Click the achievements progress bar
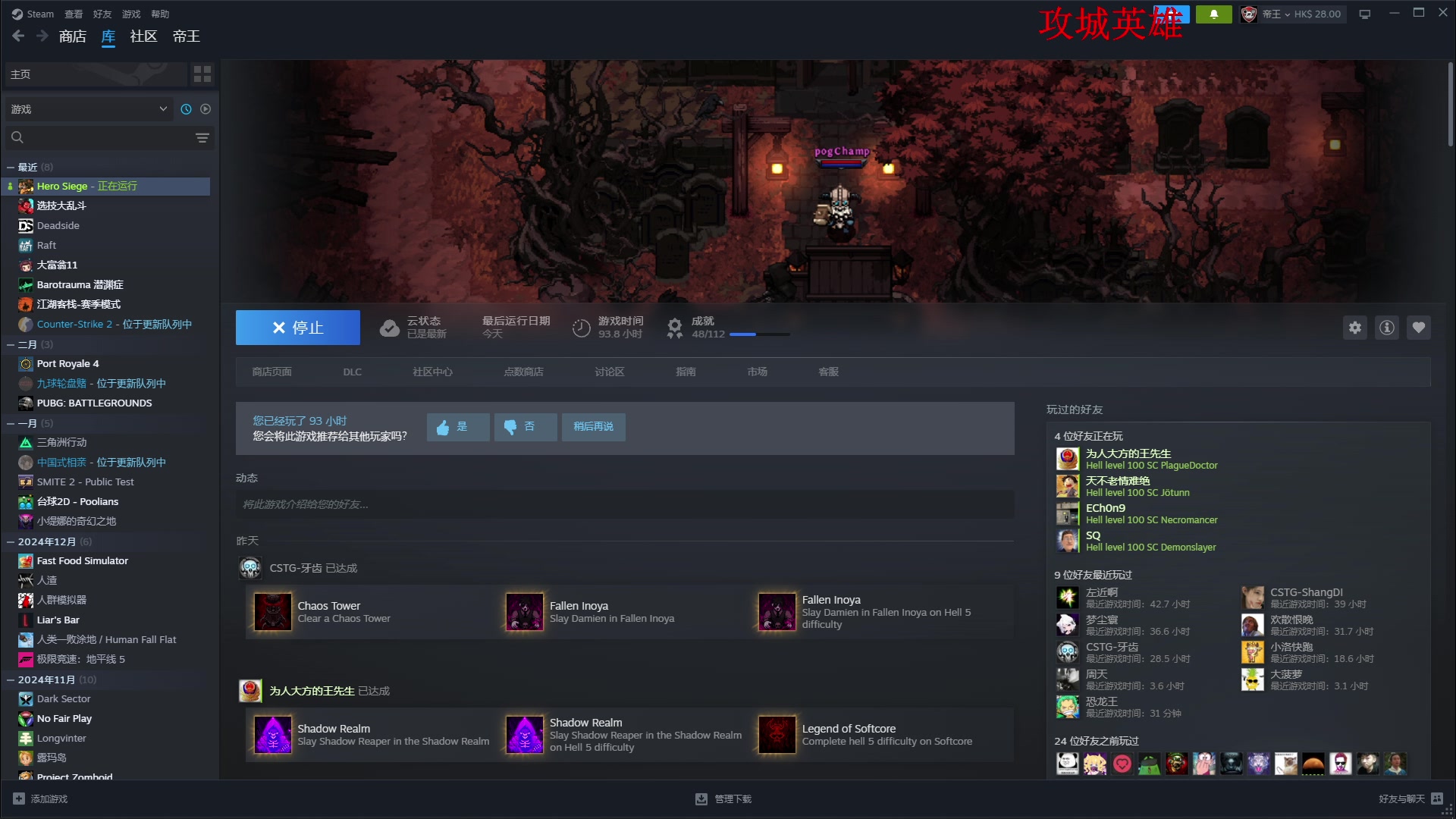The width and height of the screenshot is (1456, 819). (x=759, y=334)
